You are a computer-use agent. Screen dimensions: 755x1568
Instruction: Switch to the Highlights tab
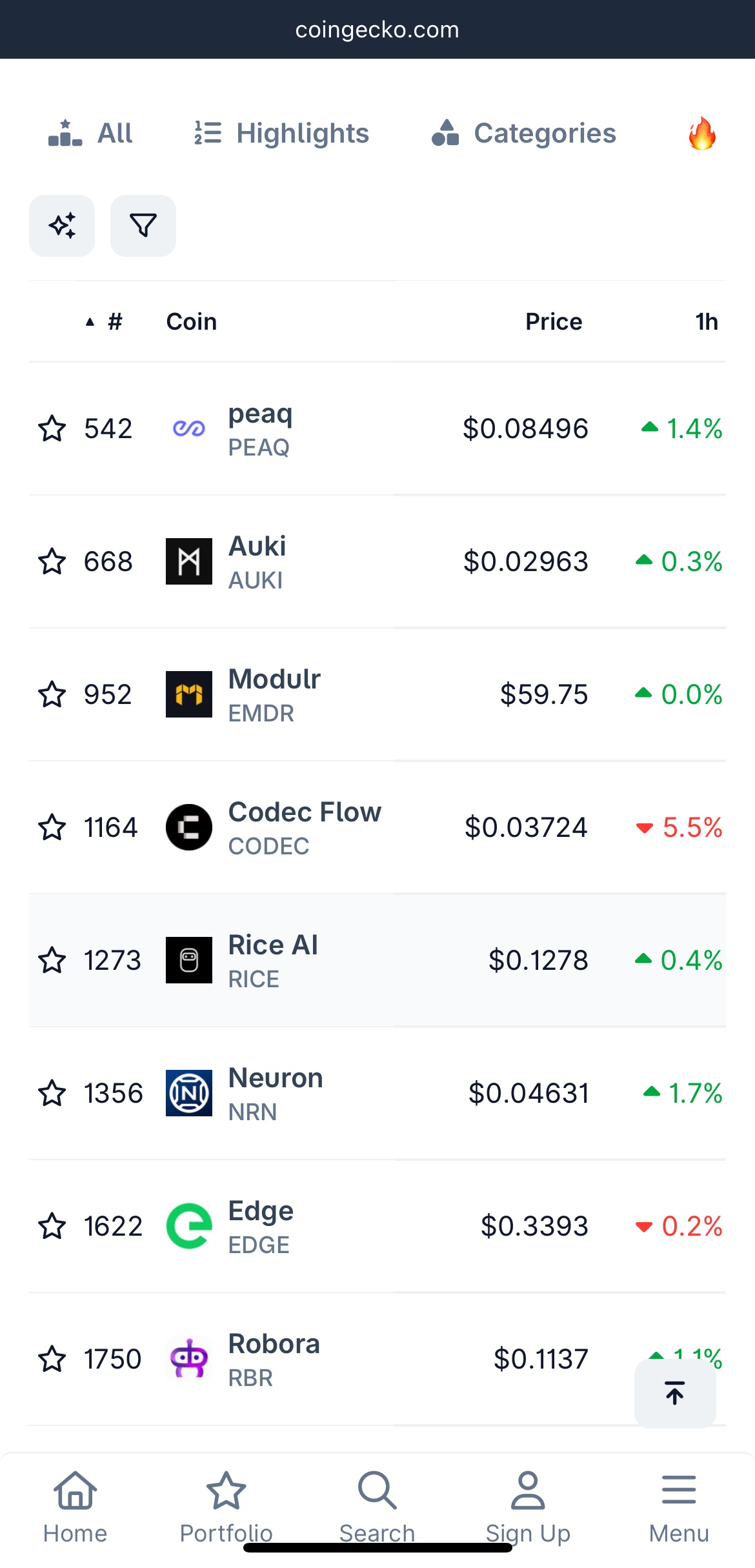282,134
